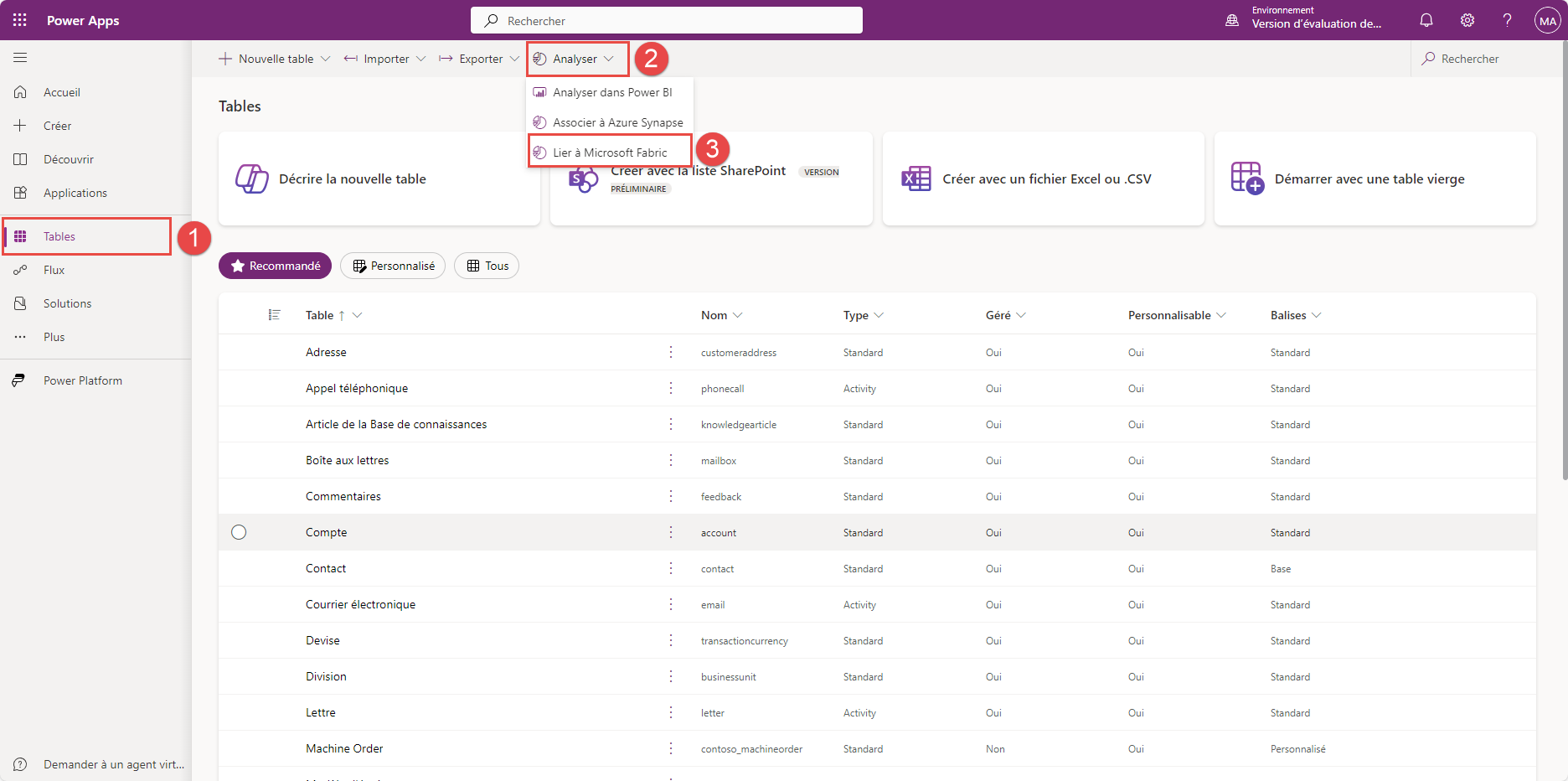Image resolution: width=1568 pixels, height=781 pixels.
Task: Open the MA account avatar
Action: pyautogui.click(x=1547, y=20)
